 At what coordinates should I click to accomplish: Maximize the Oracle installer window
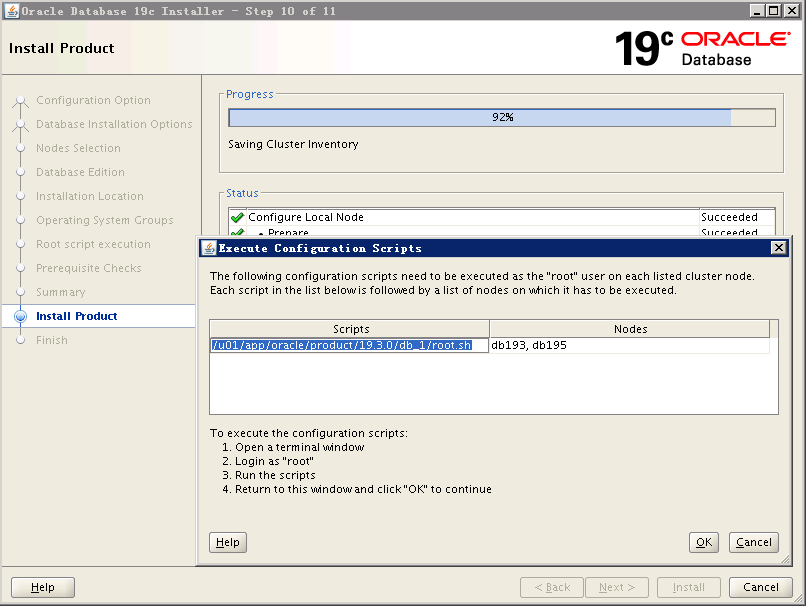pos(774,11)
